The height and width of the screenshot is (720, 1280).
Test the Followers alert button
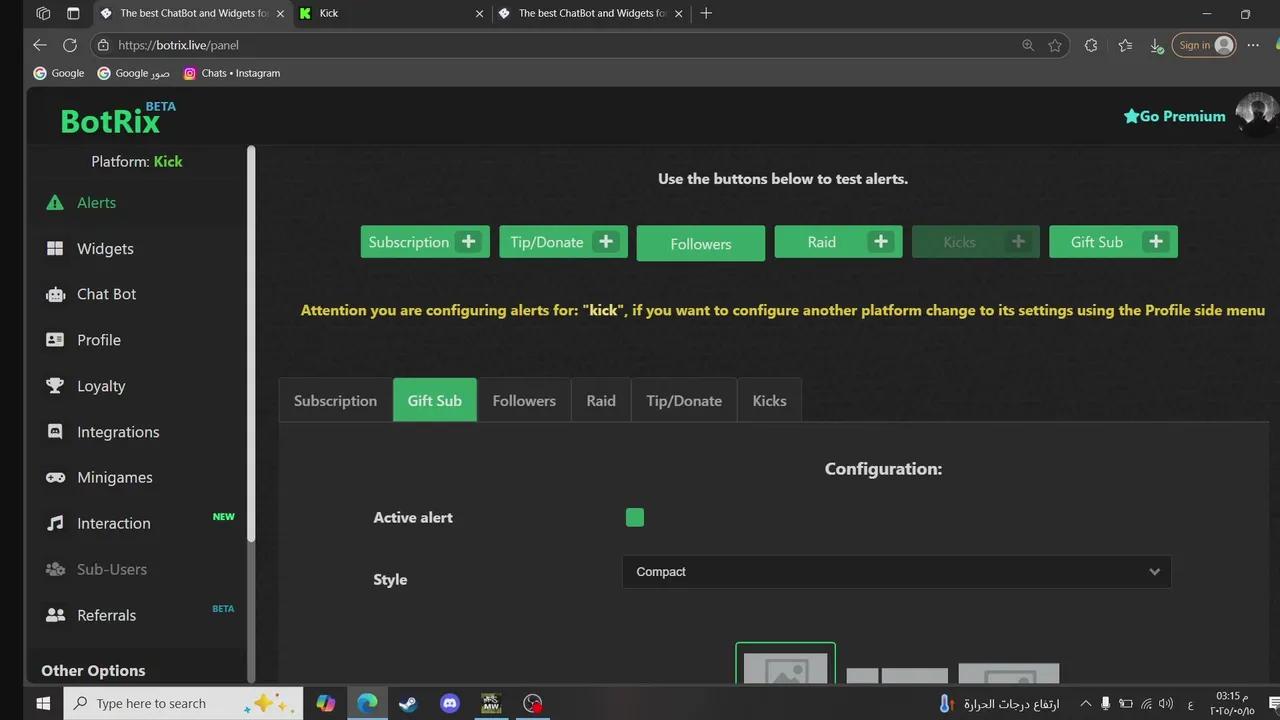pyautogui.click(x=701, y=243)
